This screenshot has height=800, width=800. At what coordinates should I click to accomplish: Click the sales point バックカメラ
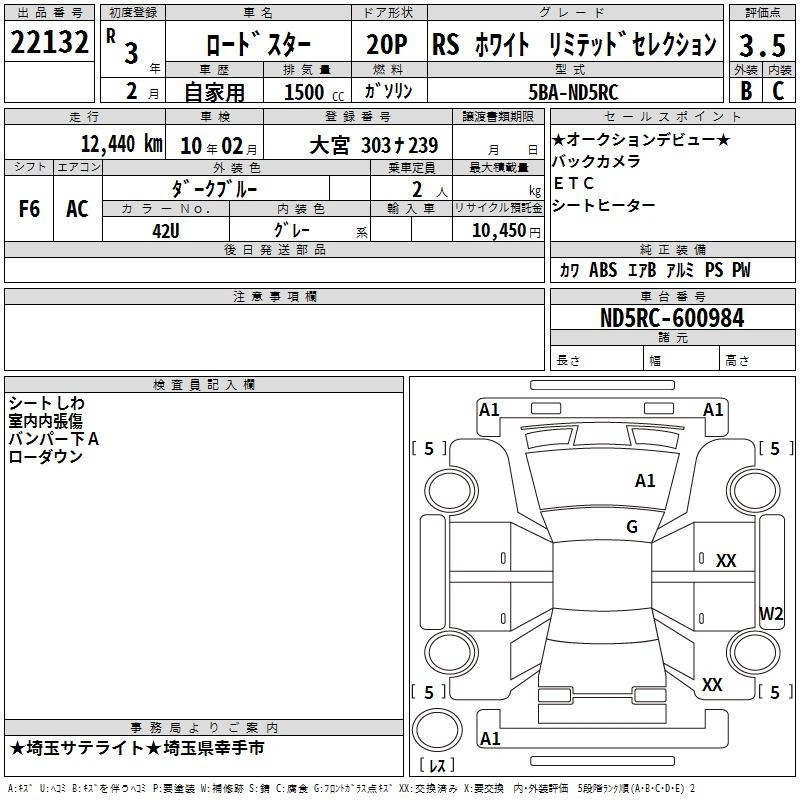(596, 161)
